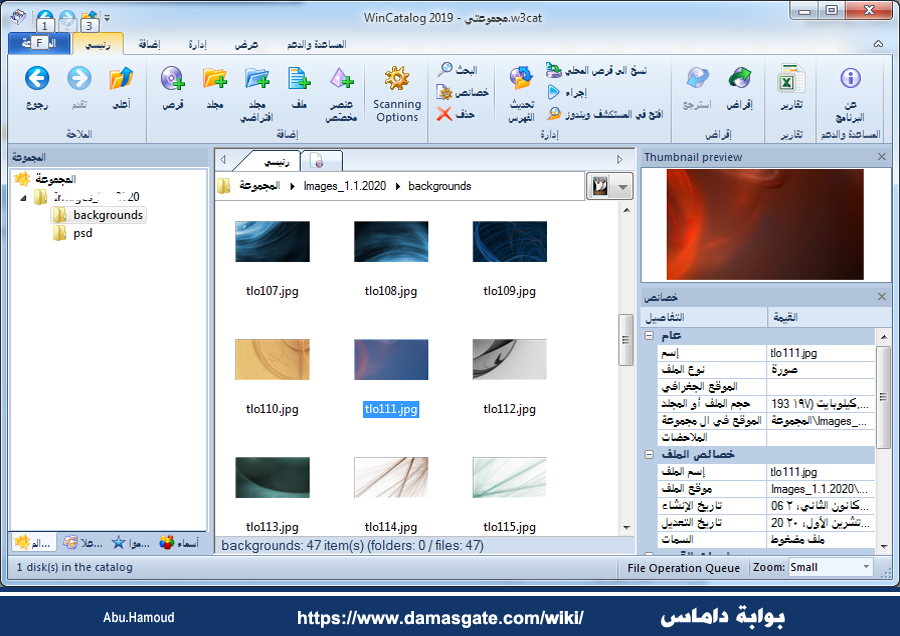Viewport: 900px width, 636px height.
Task: Add a file with the document-plus icon
Action: click(x=299, y=79)
